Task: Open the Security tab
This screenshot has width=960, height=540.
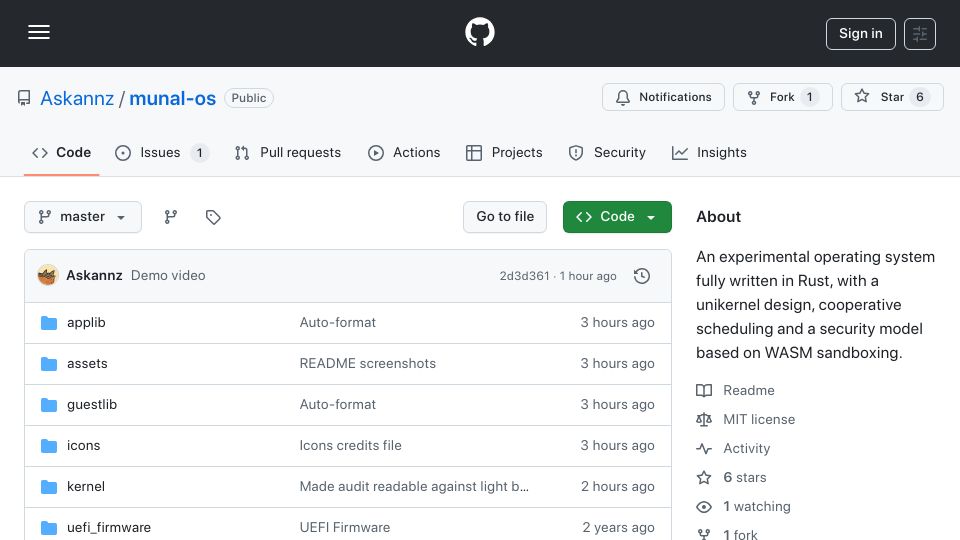Action: (607, 152)
